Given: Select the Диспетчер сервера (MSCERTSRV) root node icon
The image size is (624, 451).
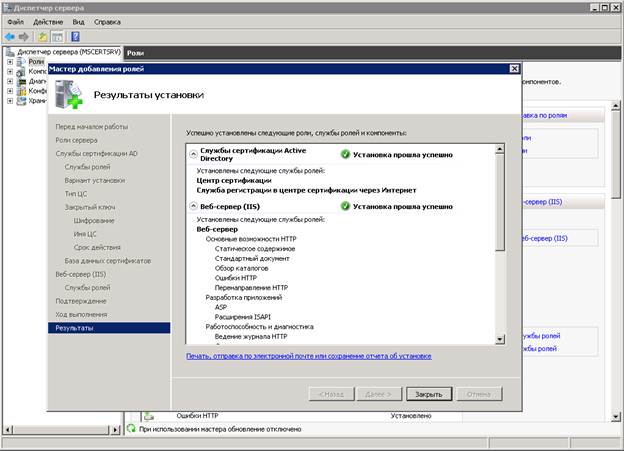Looking at the screenshot, I should point(10,52).
